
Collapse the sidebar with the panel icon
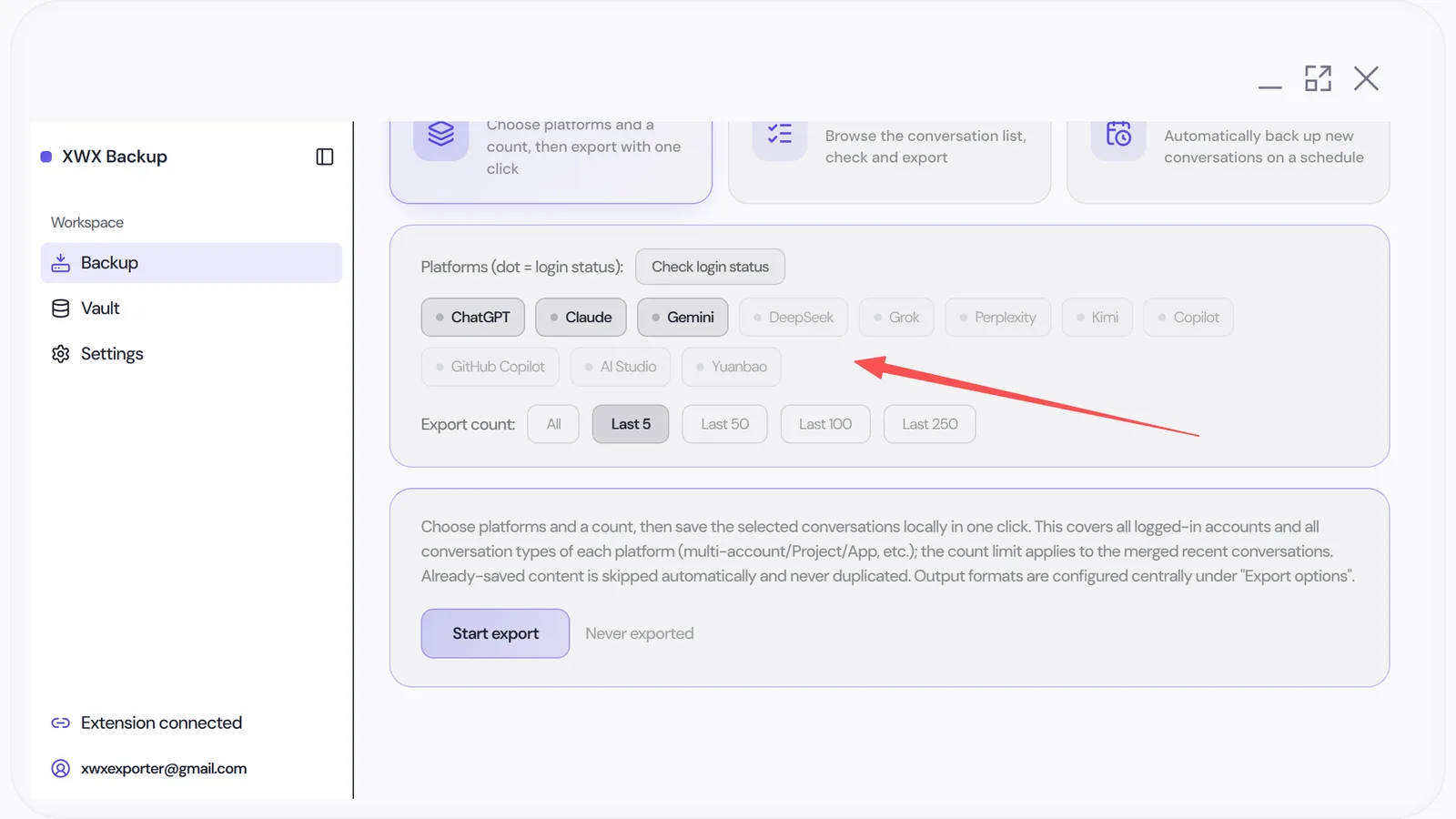point(325,157)
